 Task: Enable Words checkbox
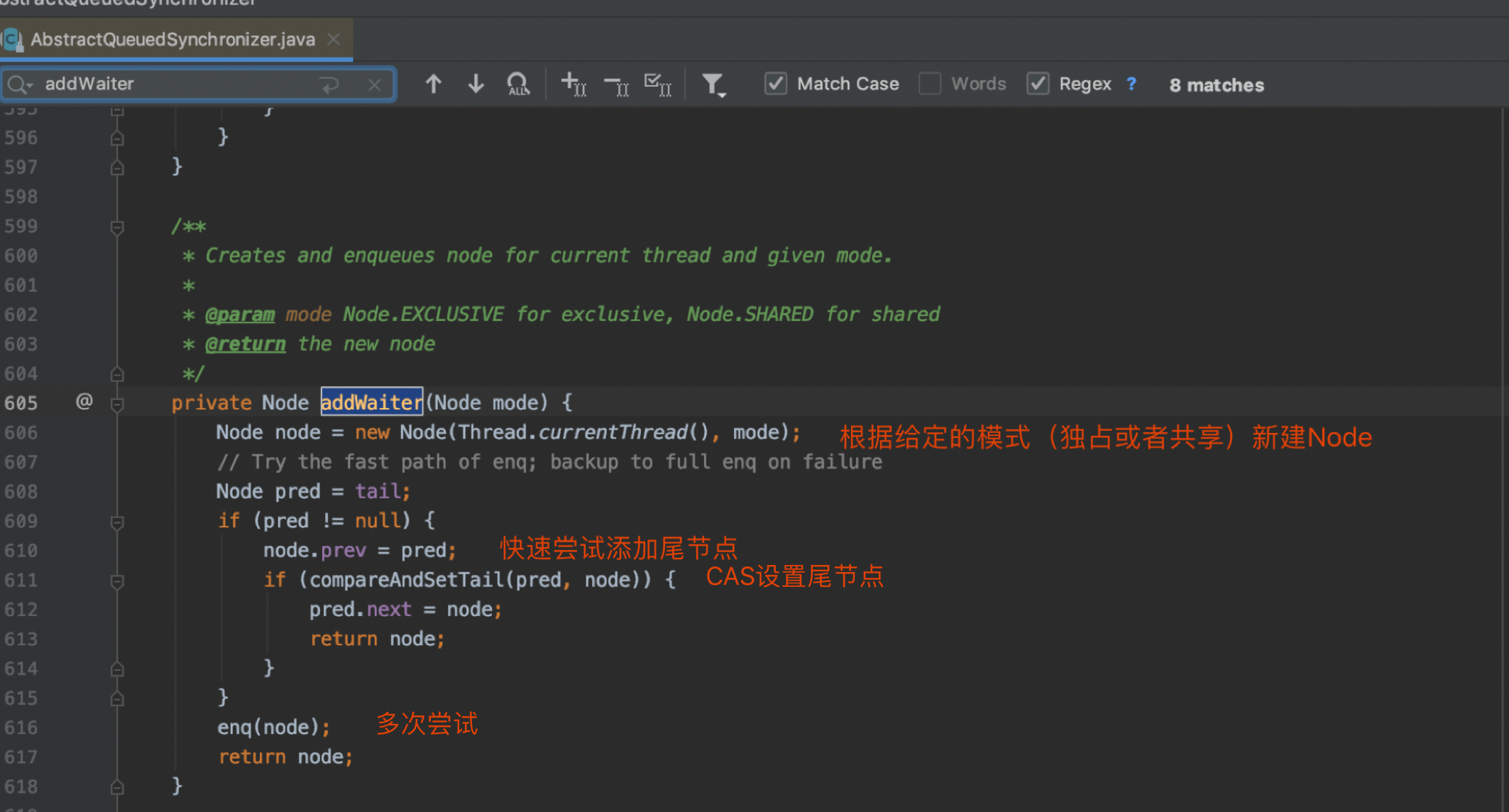(x=930, y=84)
